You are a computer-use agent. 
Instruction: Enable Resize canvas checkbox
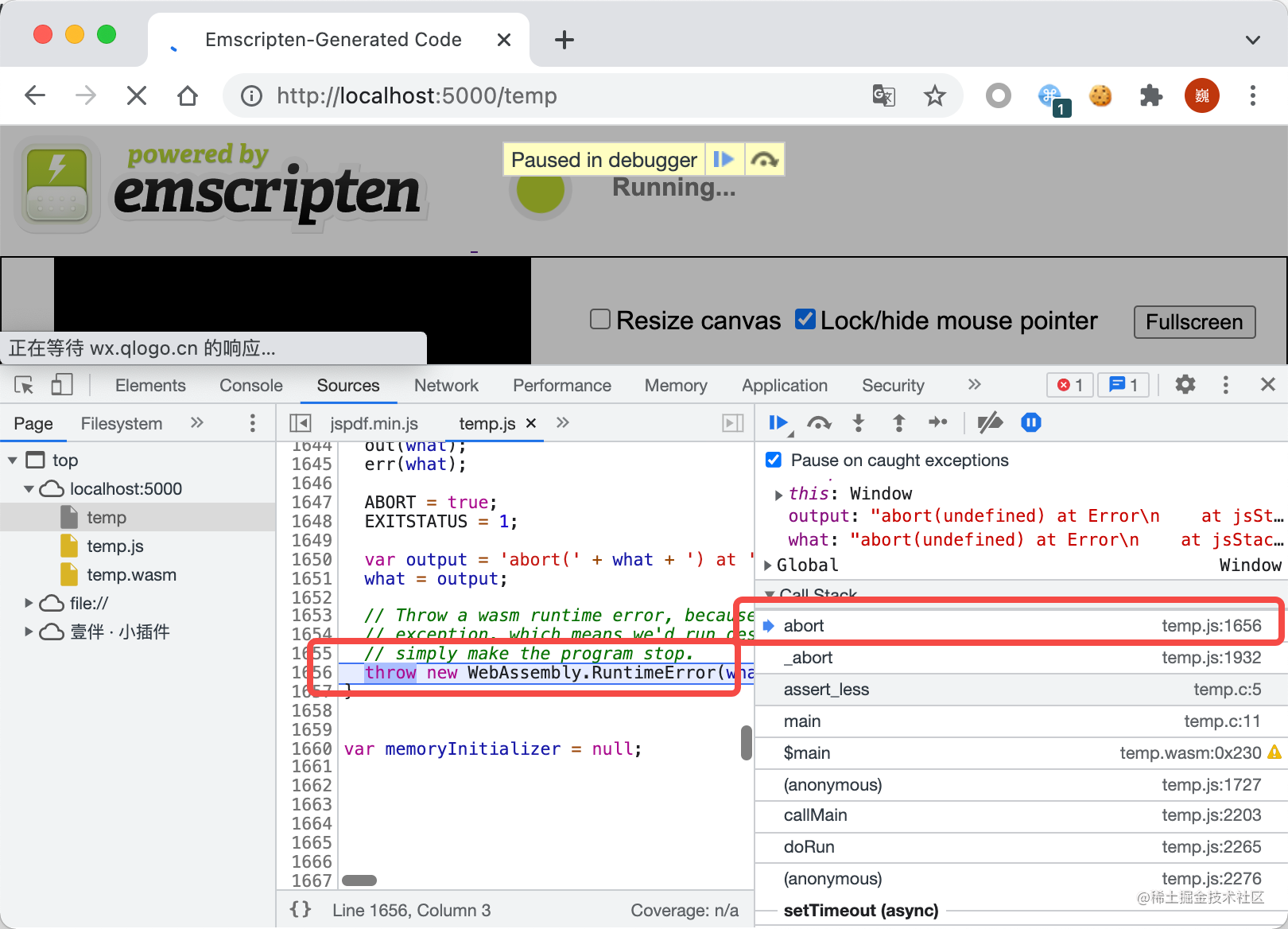pyautogui.click(x=600, y=319)
